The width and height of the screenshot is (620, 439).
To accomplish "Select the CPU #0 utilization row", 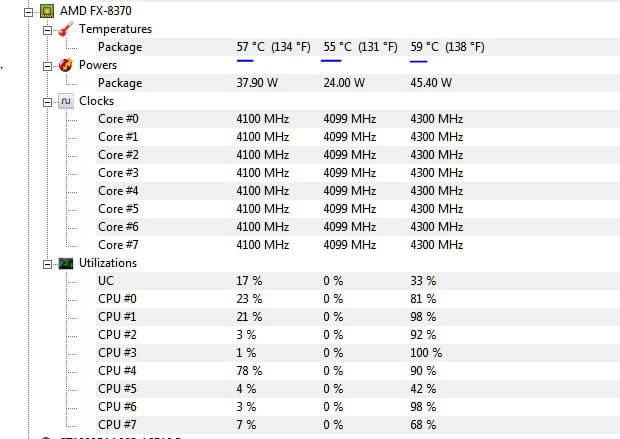I will tap(116, 299).
